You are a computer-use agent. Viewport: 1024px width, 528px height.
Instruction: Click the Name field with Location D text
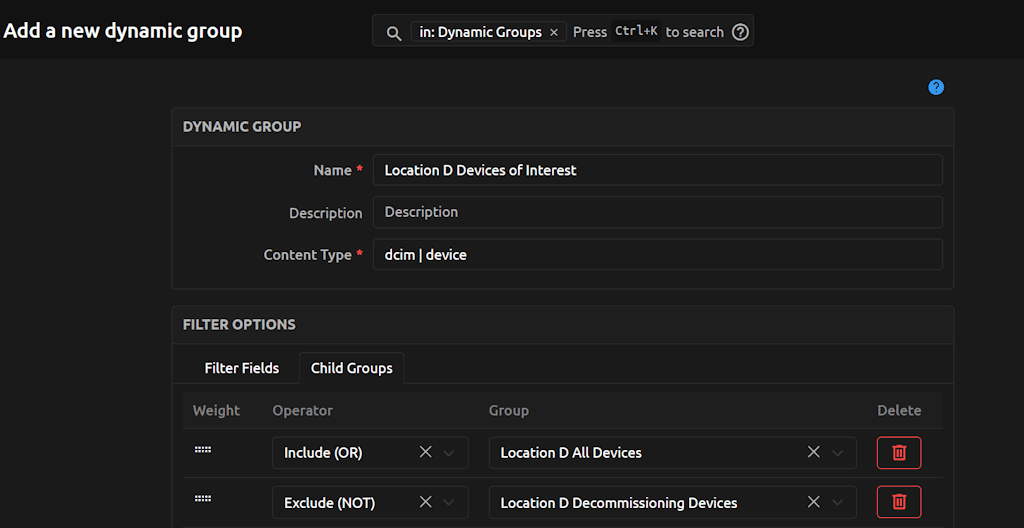tap(657, 170)
